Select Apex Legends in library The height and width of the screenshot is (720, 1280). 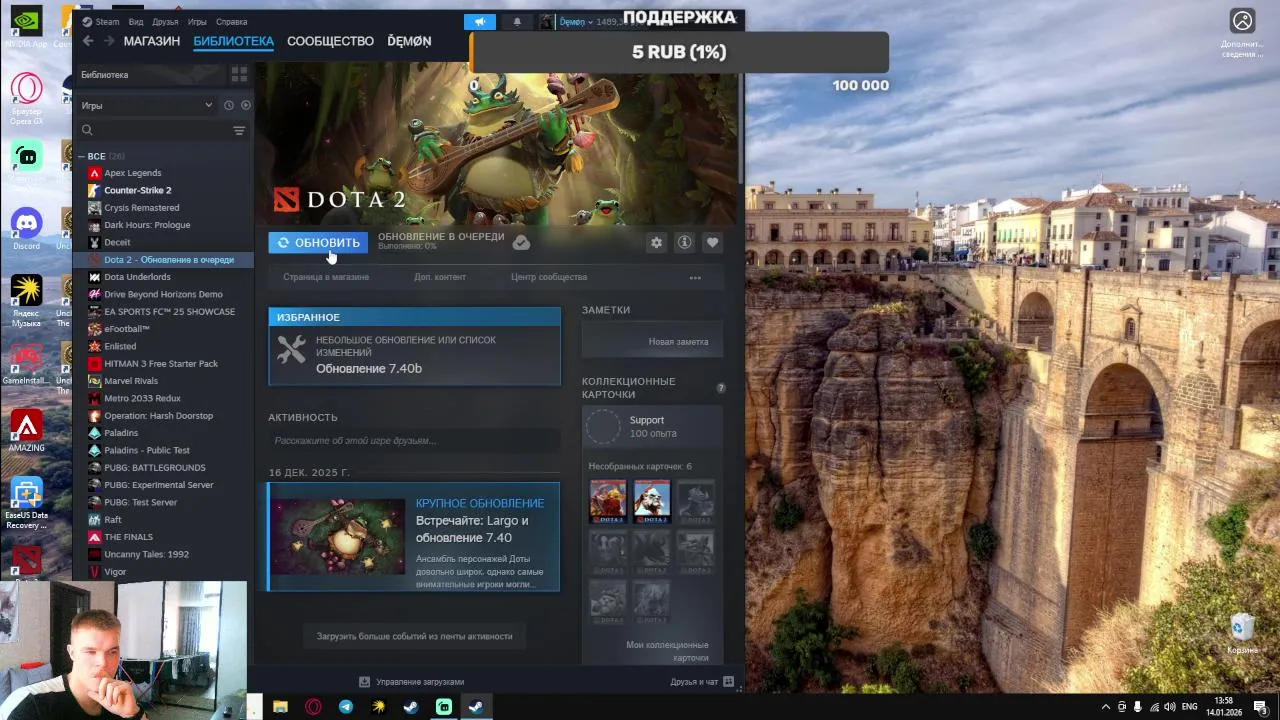click(x=133, y=173)
